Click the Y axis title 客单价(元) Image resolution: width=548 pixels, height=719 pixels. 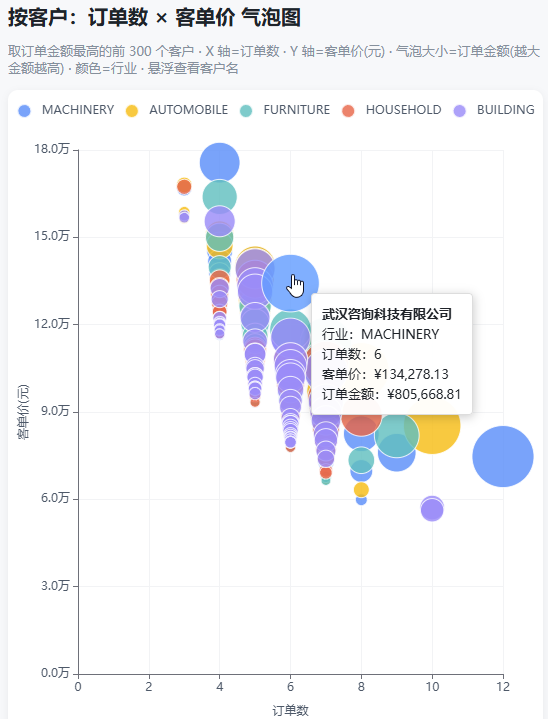(23, 412)
